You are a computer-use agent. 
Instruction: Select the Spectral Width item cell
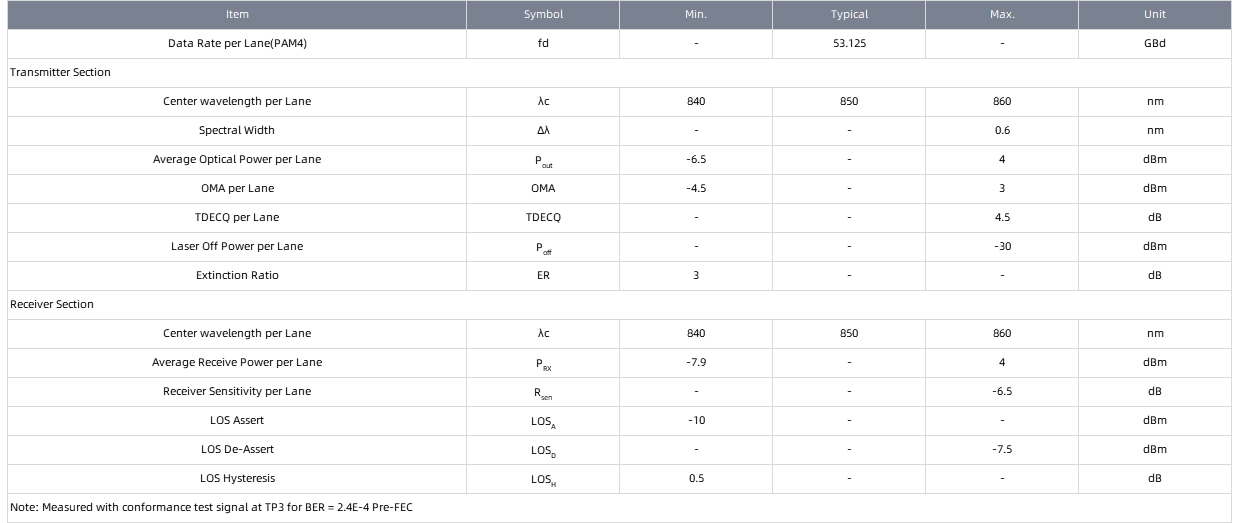click(x=237, y=131)
